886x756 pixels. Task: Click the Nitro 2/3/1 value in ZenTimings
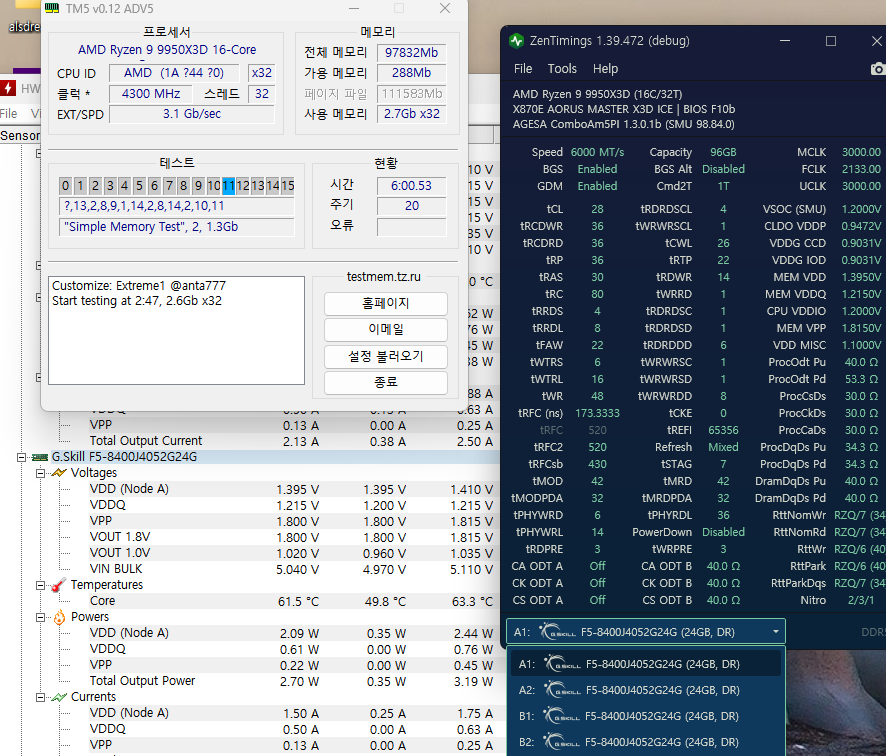(861, 600)
